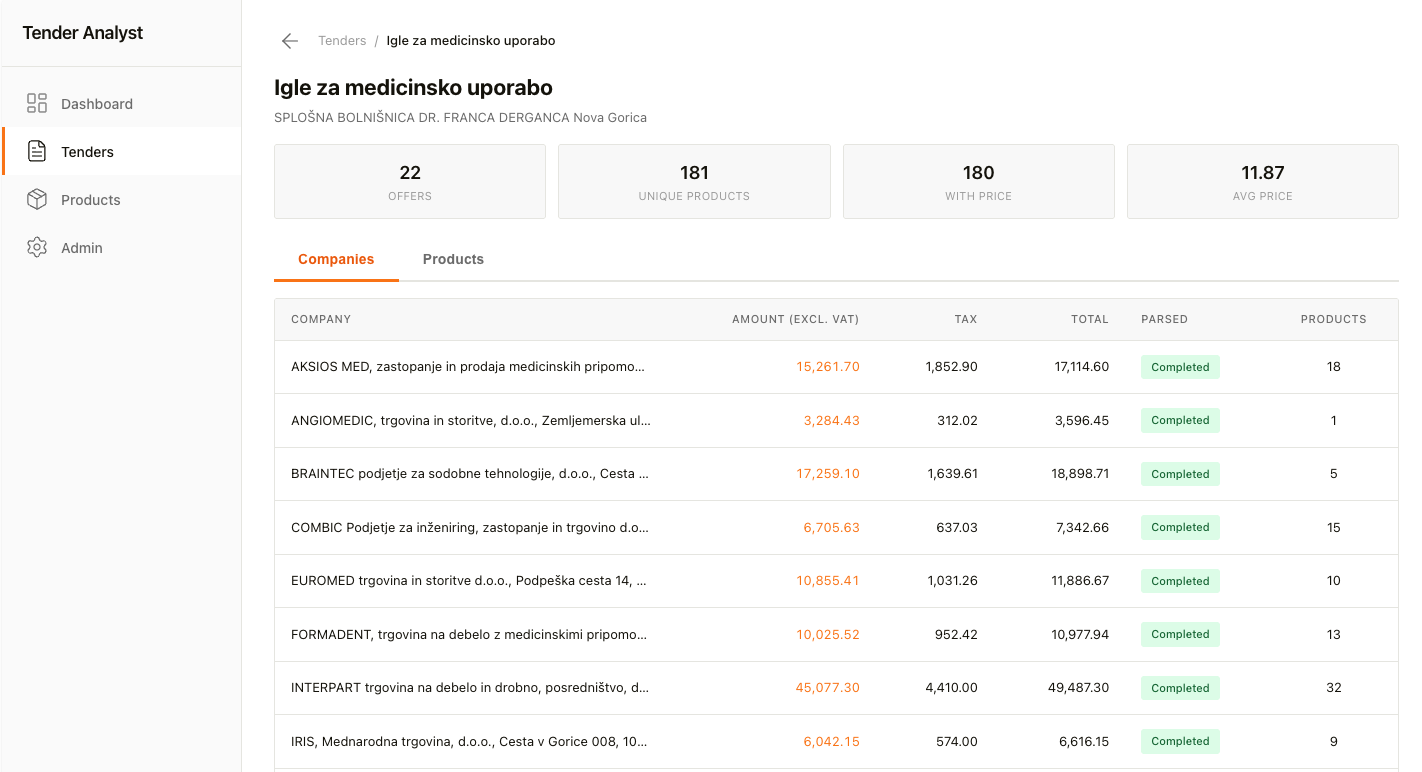Click the Completed badge for IRIS
Viewport: 1422px width, 772px height.
(1180, 742)
